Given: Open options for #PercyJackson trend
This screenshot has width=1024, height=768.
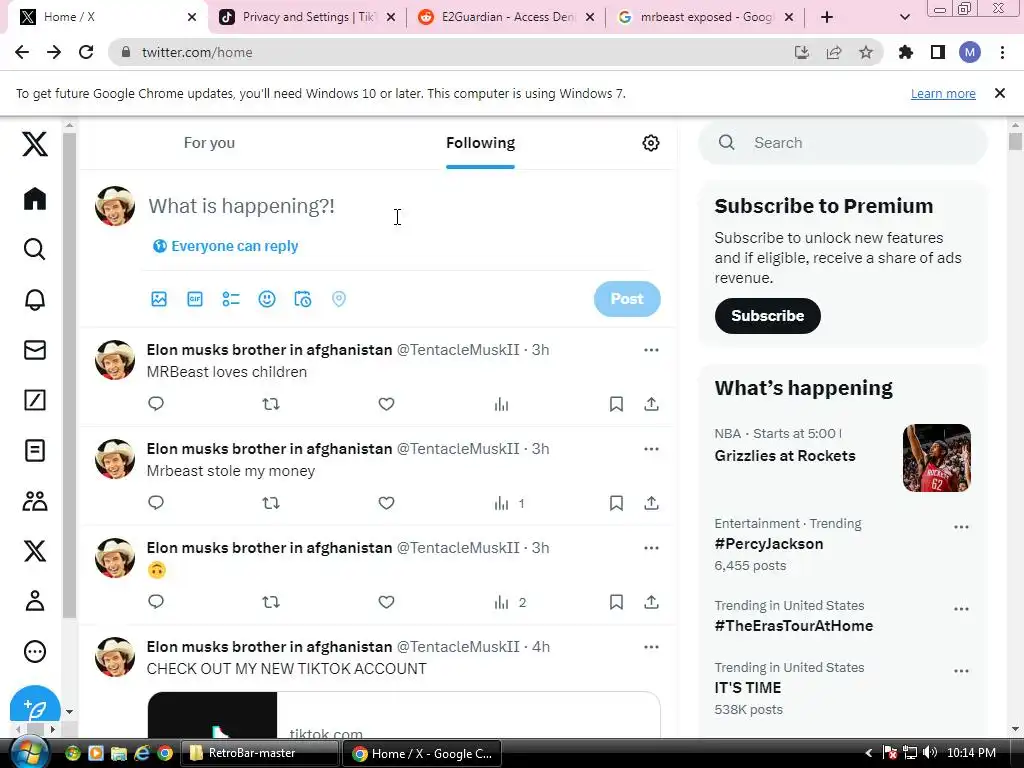Looking at the screenshot, I should pos(961,527).
